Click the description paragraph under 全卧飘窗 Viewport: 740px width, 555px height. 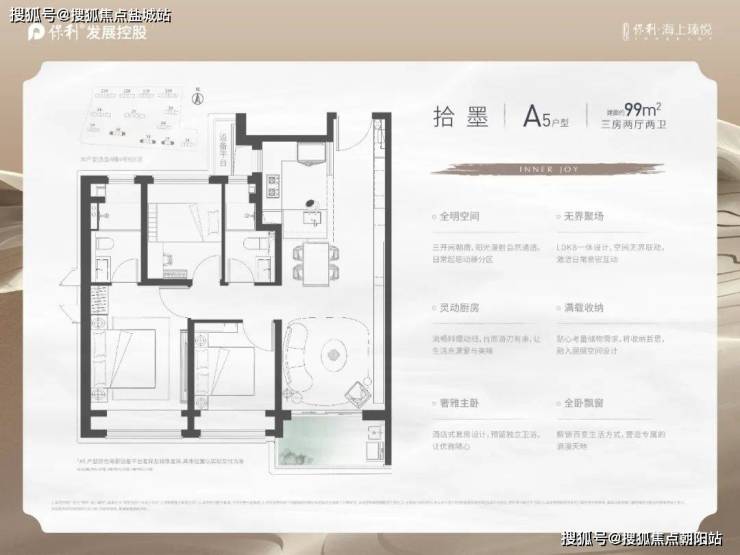[611, 440]
